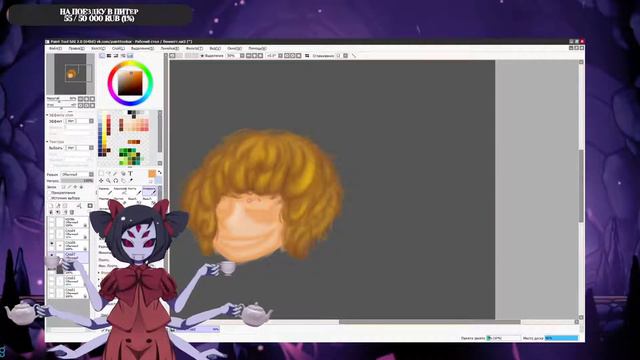
Task: Select the Zoom magnifier tool
Action: 108,180
